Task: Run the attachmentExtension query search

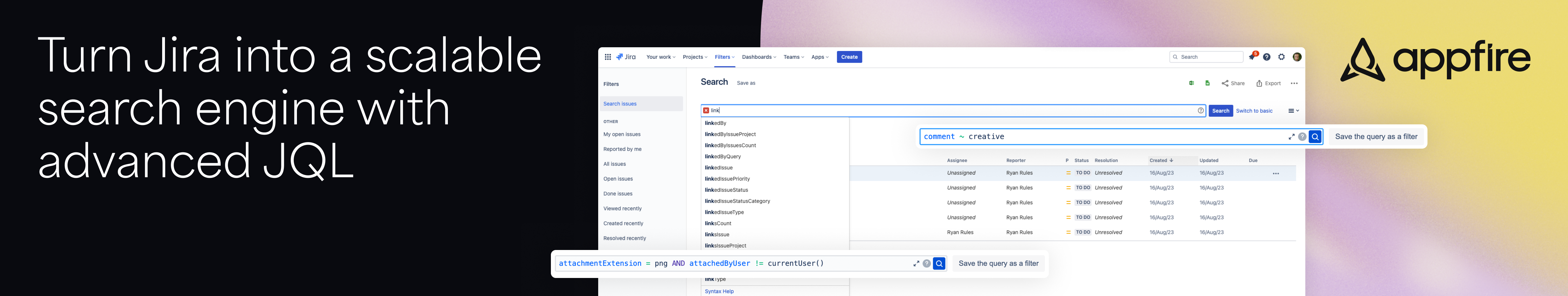Action: pos(939,264)
